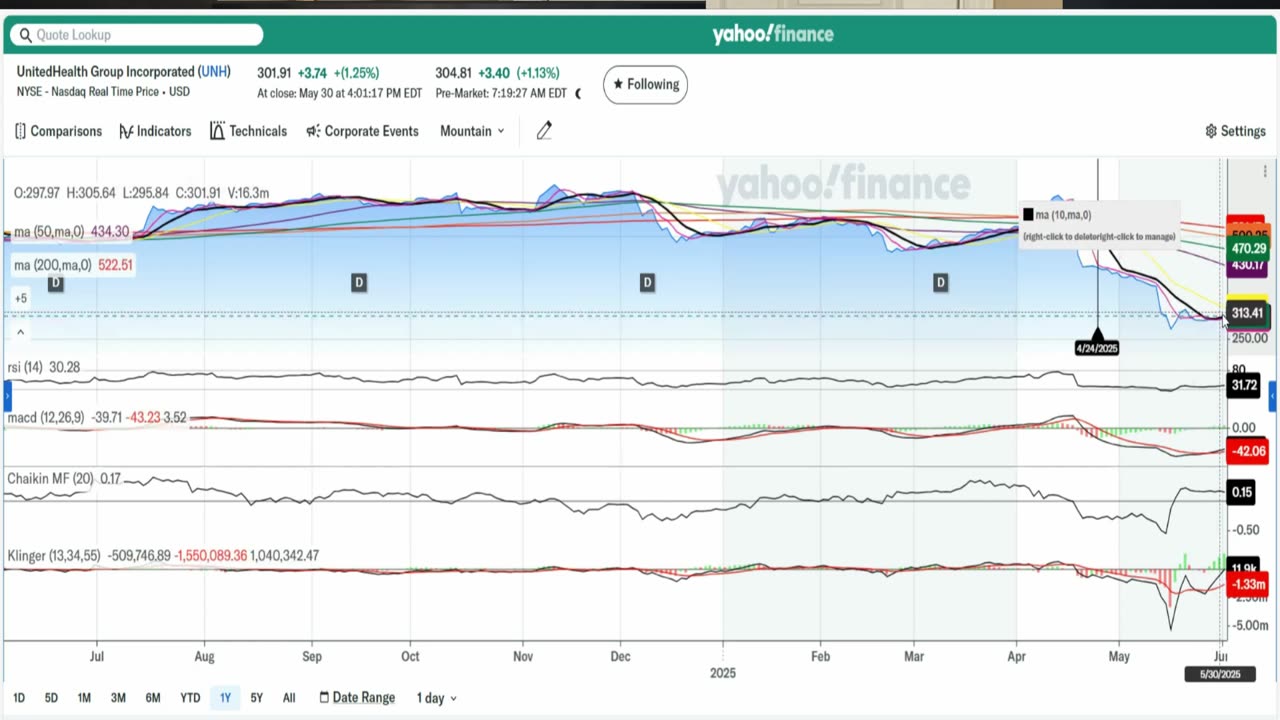Open the Indicators menu
This screenshot has width=1280, height=720.
tap(155, 131)
